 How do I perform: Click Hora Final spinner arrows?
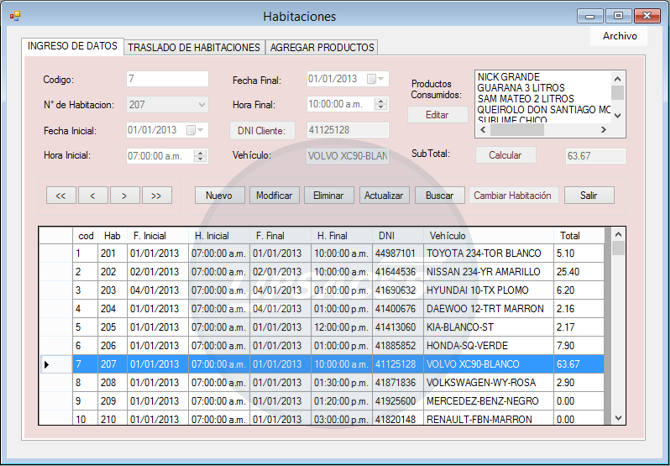(x=381, y=104)
